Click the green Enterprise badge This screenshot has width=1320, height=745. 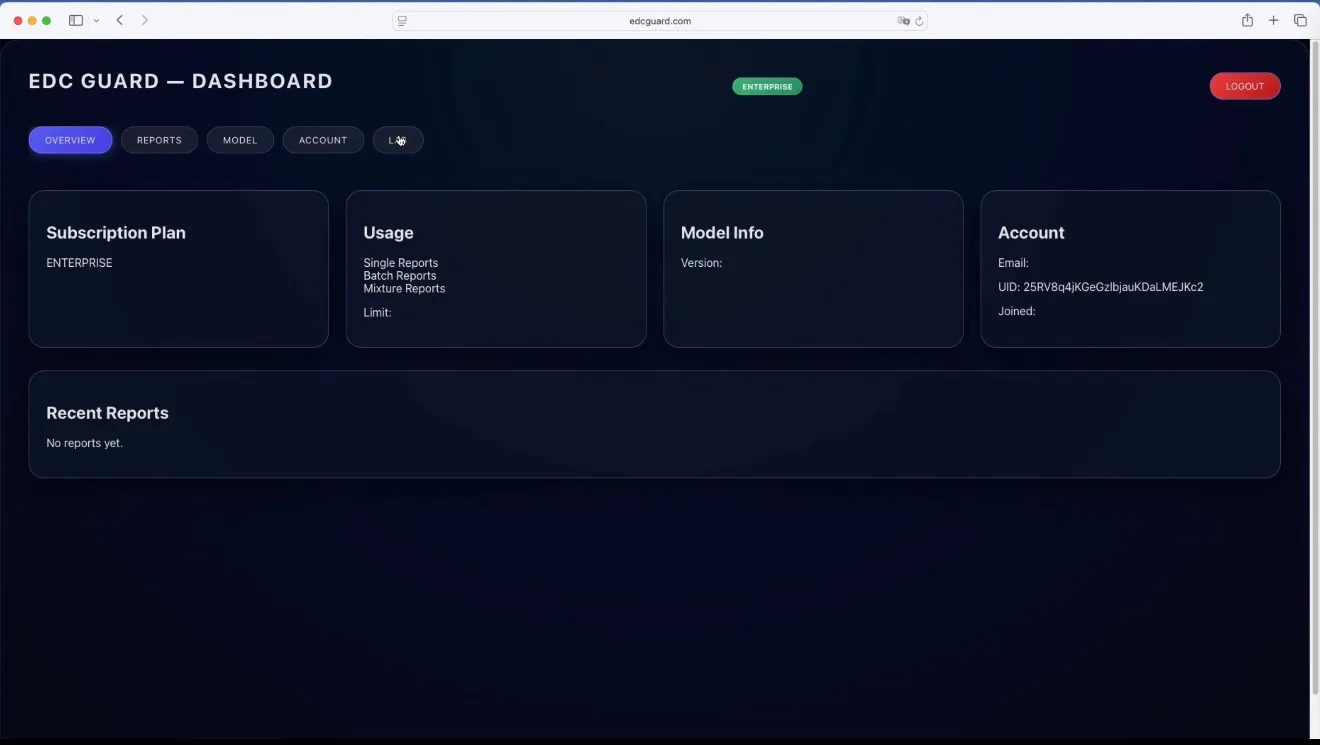click(x=767, y=87)
